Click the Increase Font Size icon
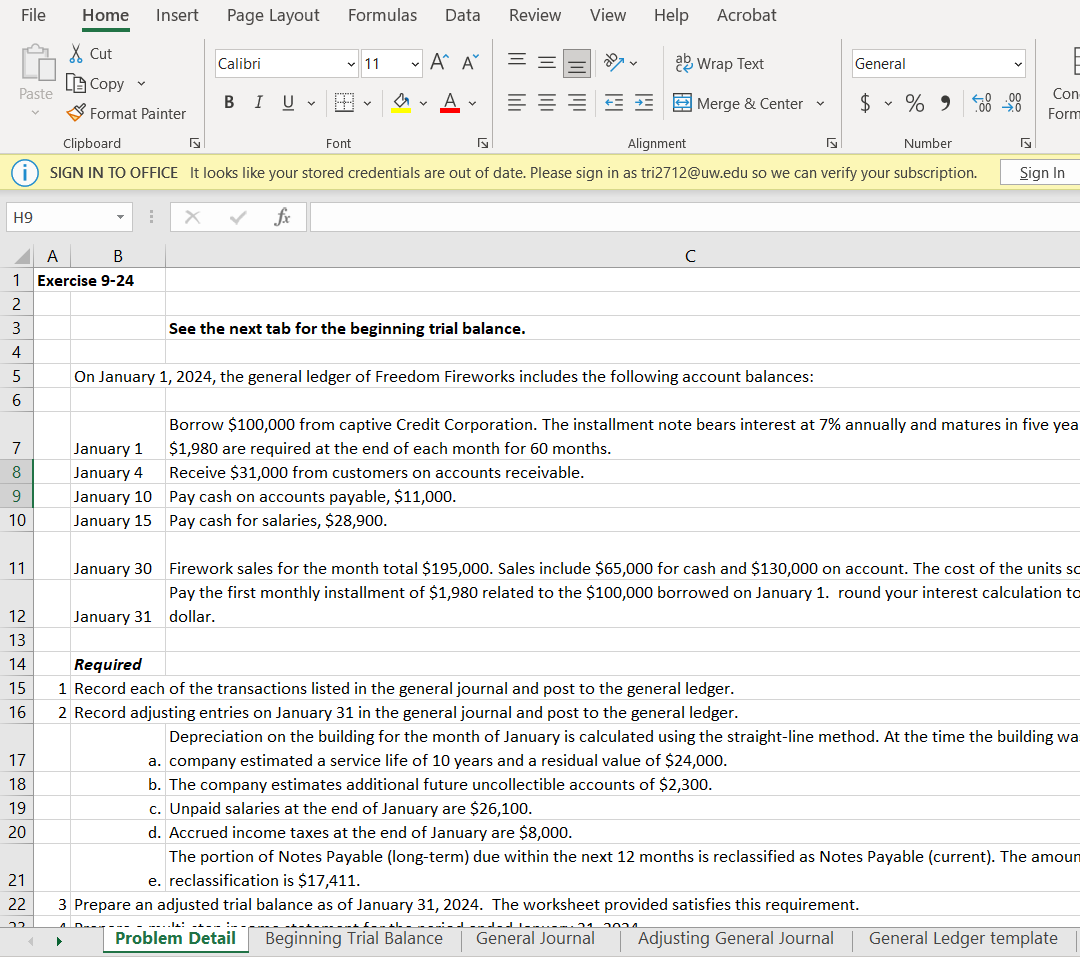Image resolution: width=1080 pixels, height=957 pixels. point(438,61)
